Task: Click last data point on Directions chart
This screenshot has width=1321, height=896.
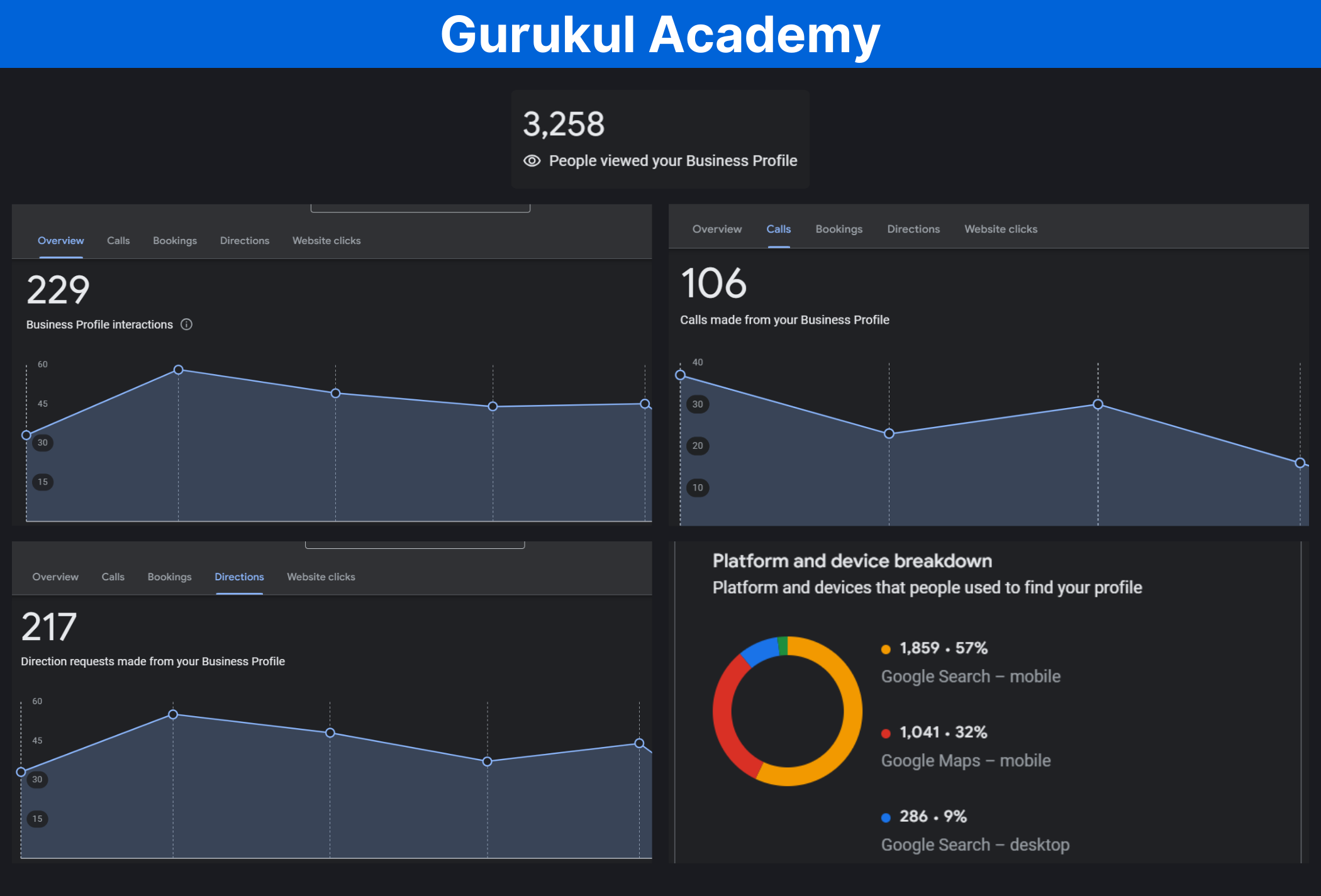Action: (639, 743)
